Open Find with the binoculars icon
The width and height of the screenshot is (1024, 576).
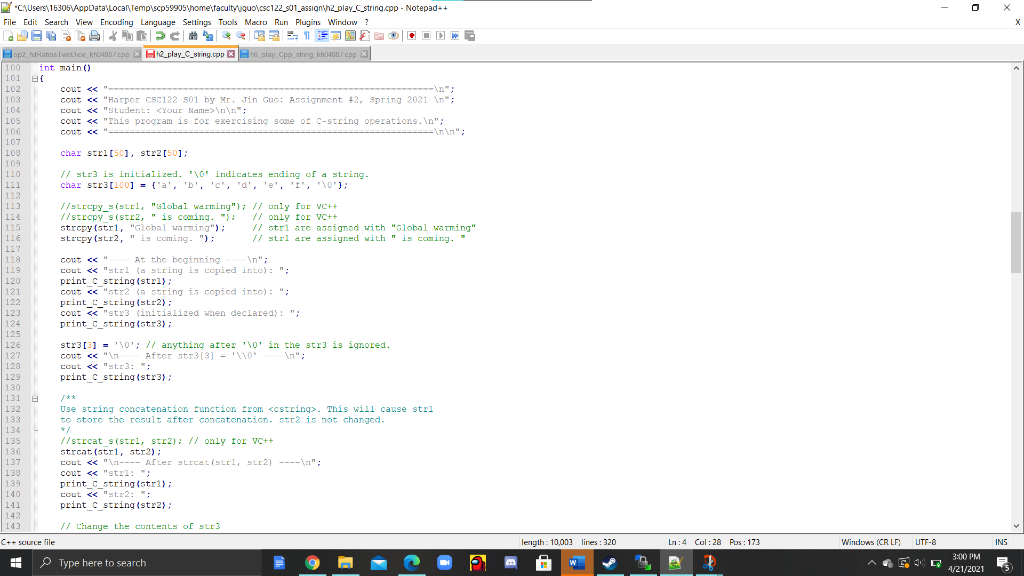click(193, 36)
